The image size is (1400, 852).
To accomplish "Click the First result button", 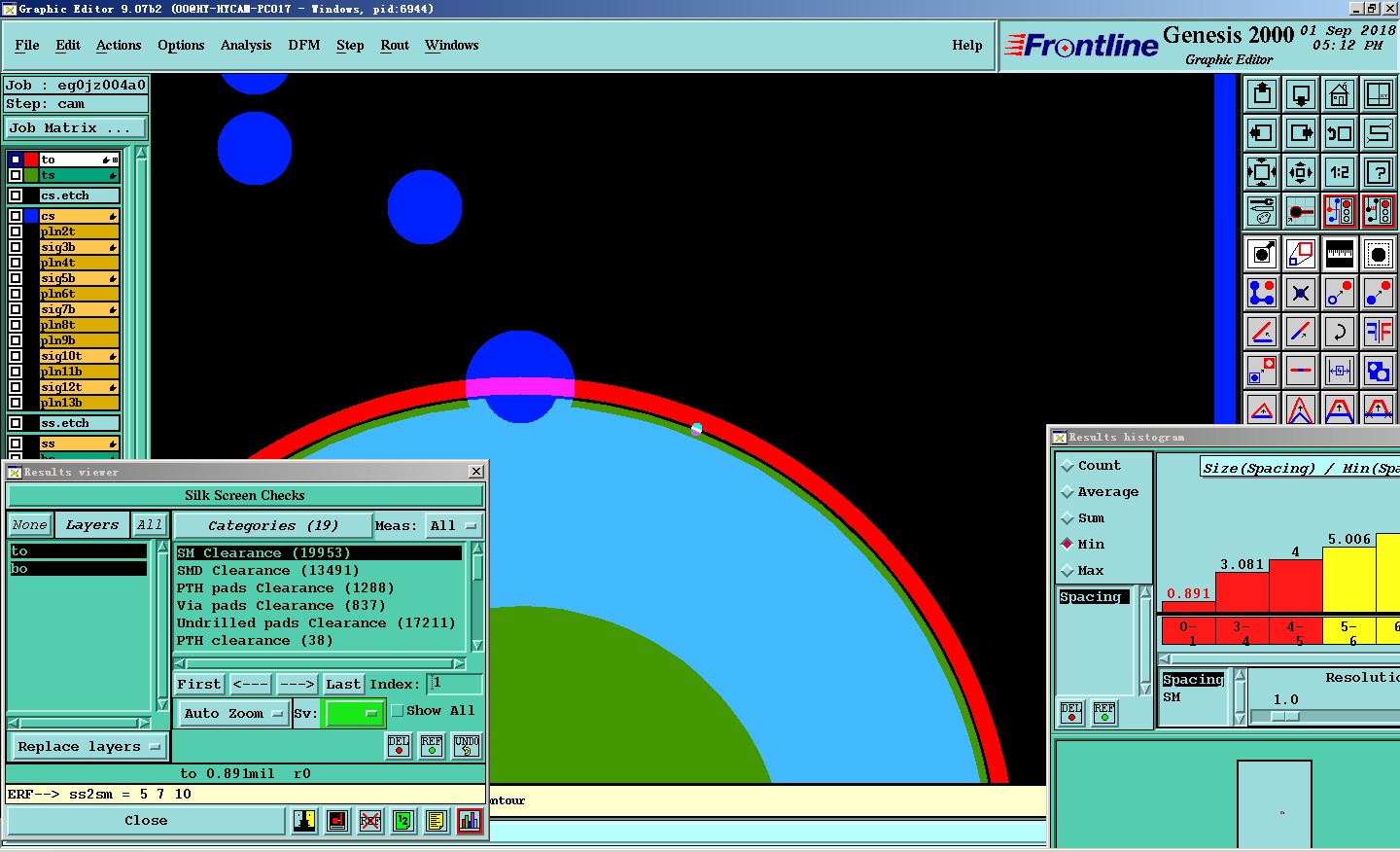I will pos(199,685).
